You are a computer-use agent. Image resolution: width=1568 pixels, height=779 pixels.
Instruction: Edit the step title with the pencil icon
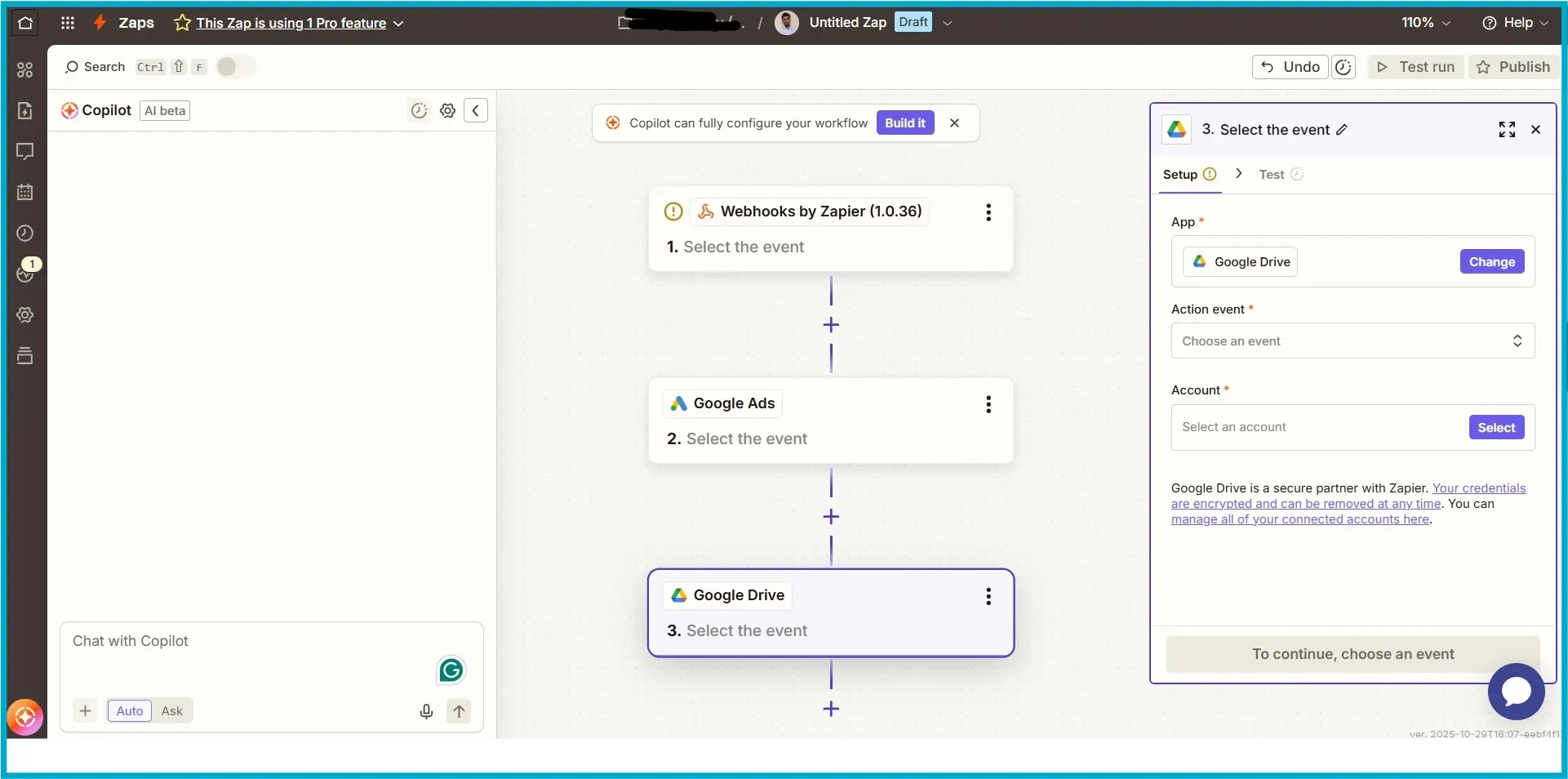(1343, 130)
